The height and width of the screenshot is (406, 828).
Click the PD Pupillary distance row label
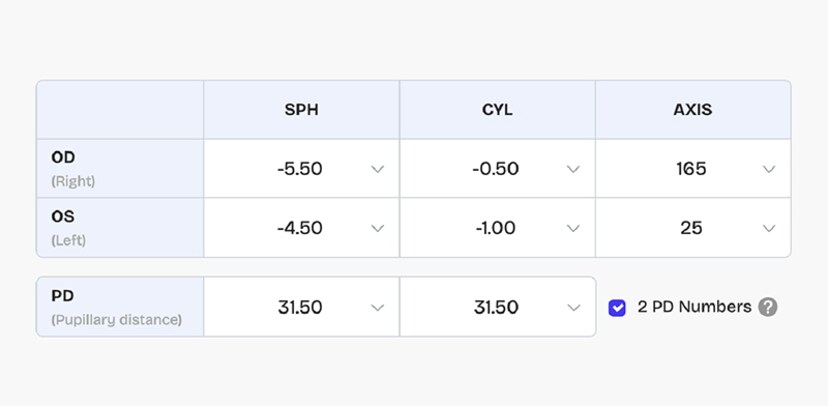pos(117,307)
